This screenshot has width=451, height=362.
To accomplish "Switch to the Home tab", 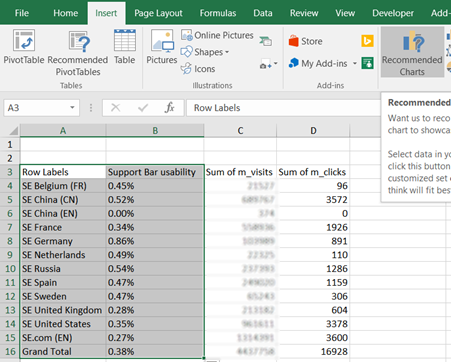I will point(66,13).
